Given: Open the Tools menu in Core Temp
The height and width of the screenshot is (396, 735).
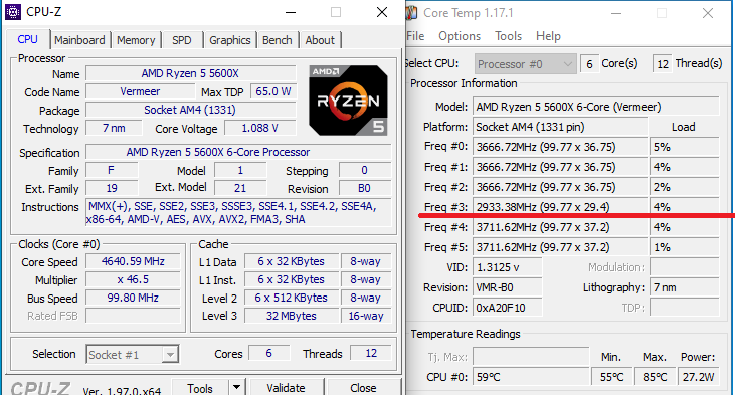Looking at the screenshot, I should click(509, 36).
